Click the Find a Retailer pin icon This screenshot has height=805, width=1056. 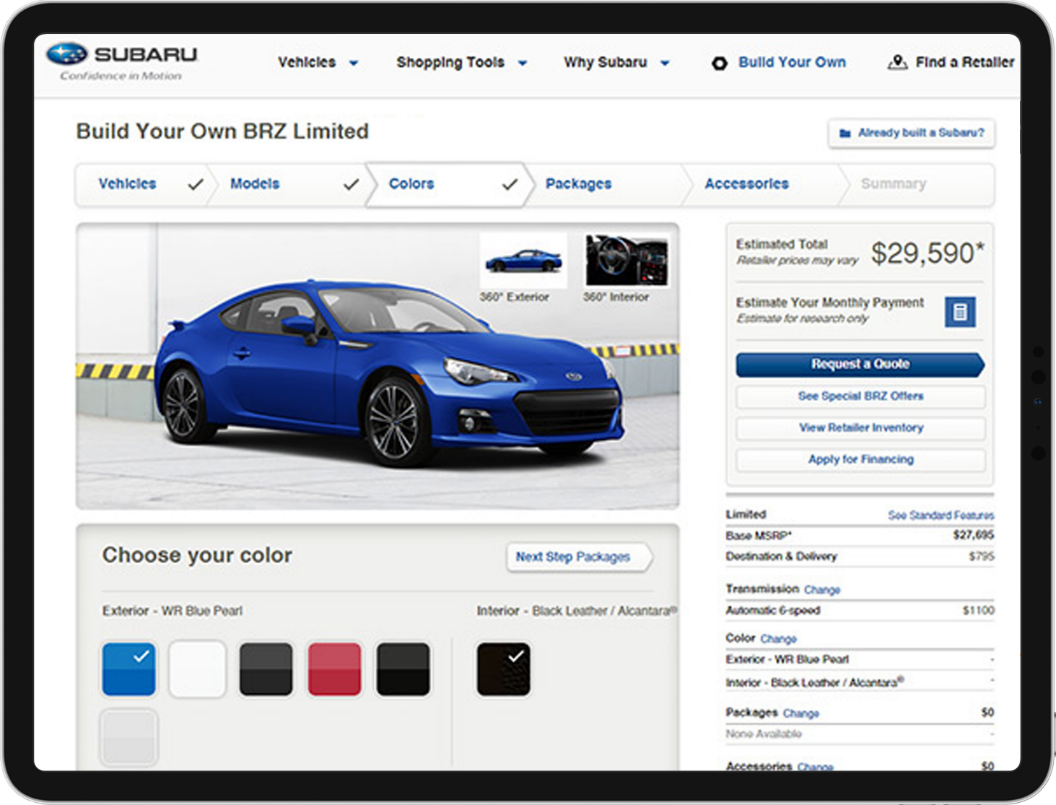coord(896,63)
